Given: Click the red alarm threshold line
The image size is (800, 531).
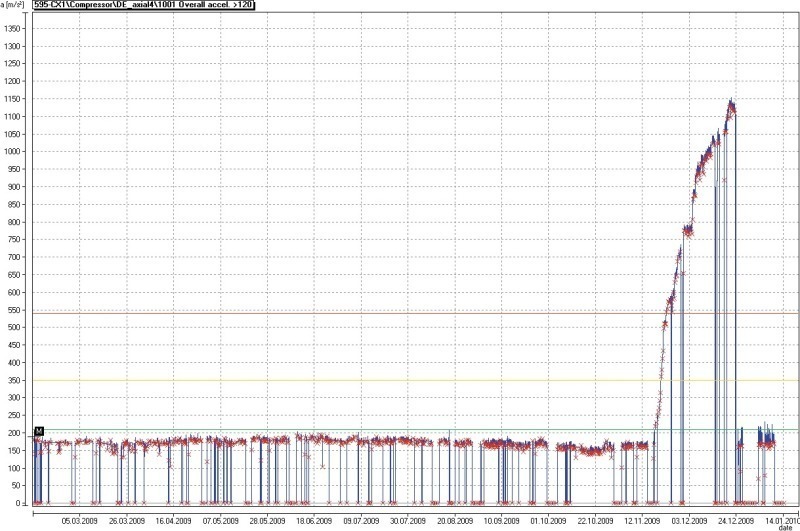Looking at the screenshot, I should (400, 313).
